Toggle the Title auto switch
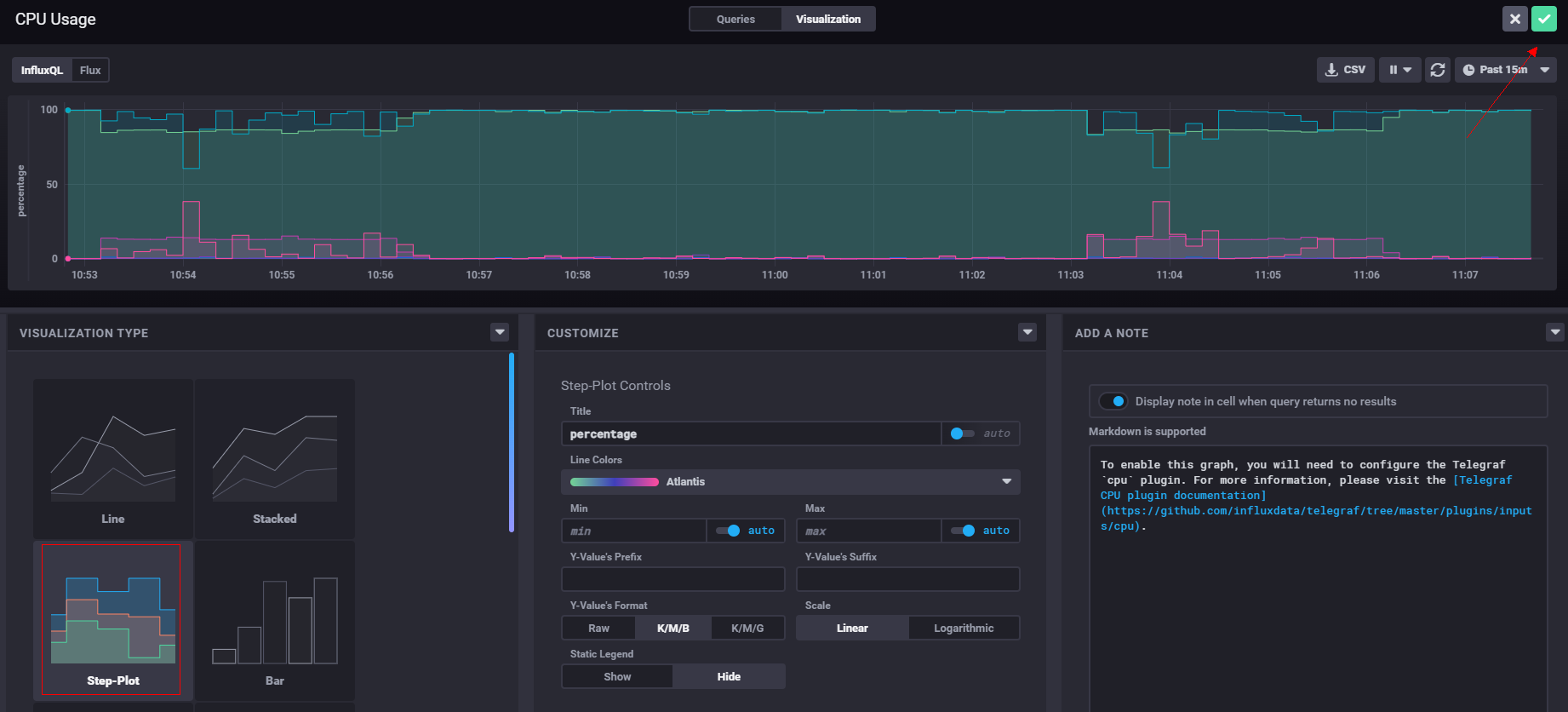1568x712 pixels. 962,434
